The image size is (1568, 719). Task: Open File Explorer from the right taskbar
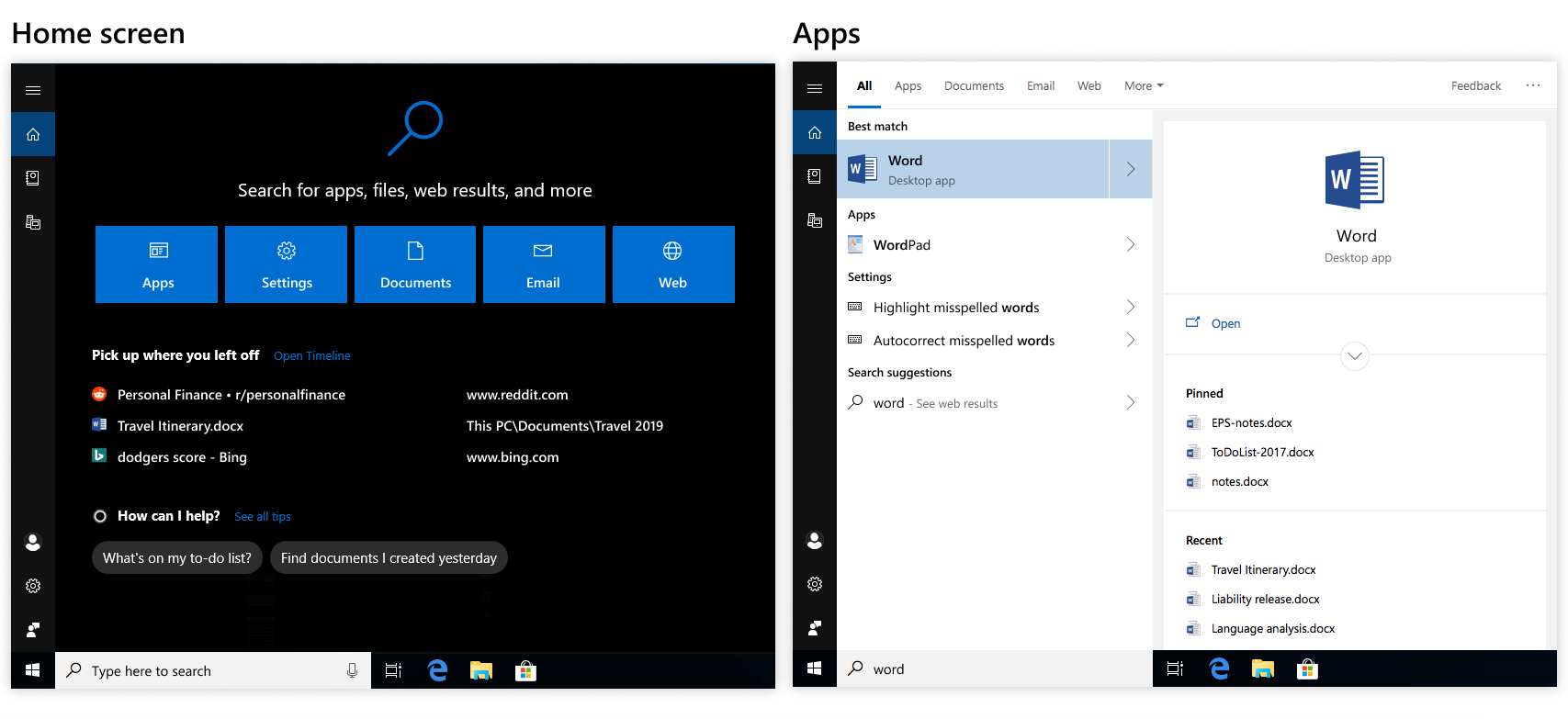[1263, 669]
